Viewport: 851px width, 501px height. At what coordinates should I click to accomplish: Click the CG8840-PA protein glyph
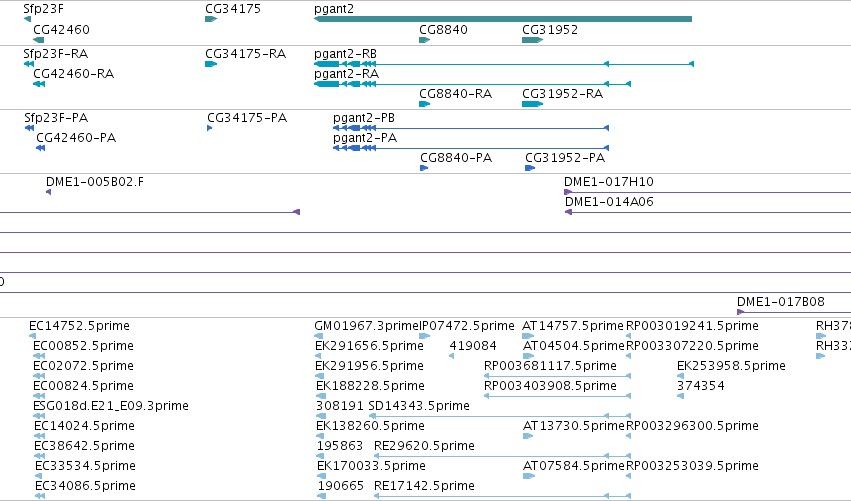(424, 168)
